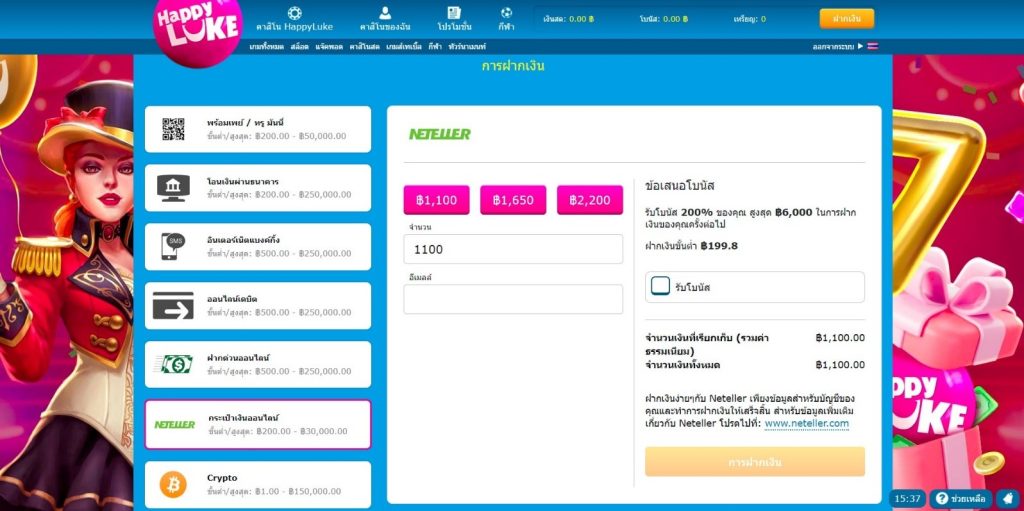Open คาสิโนสด live casino submenu item

click(364, 47)
